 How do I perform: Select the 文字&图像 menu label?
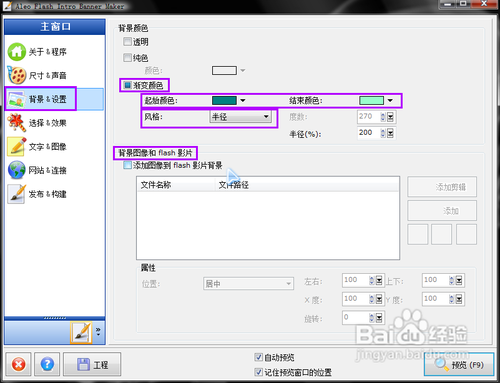pyautogui.click(x=47, y=146)
